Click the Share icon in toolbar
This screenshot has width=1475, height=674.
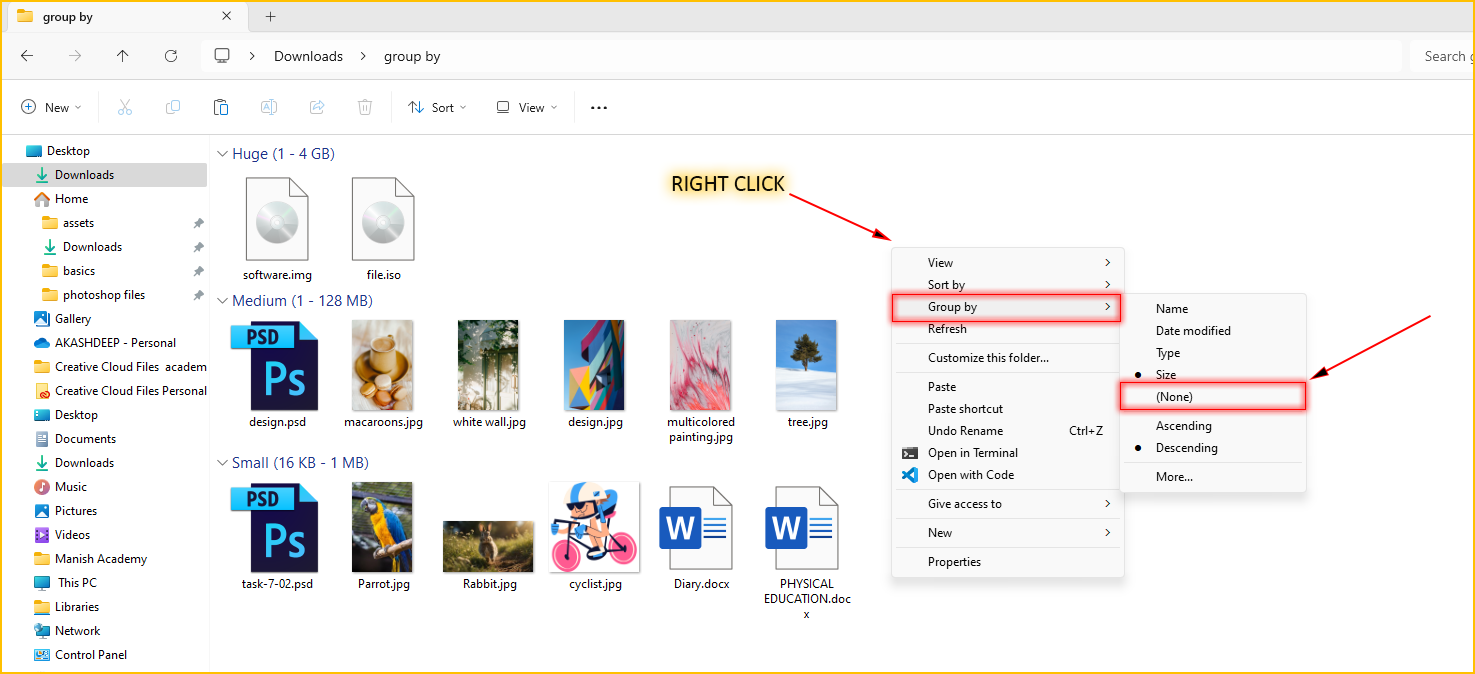click(317, 107)
